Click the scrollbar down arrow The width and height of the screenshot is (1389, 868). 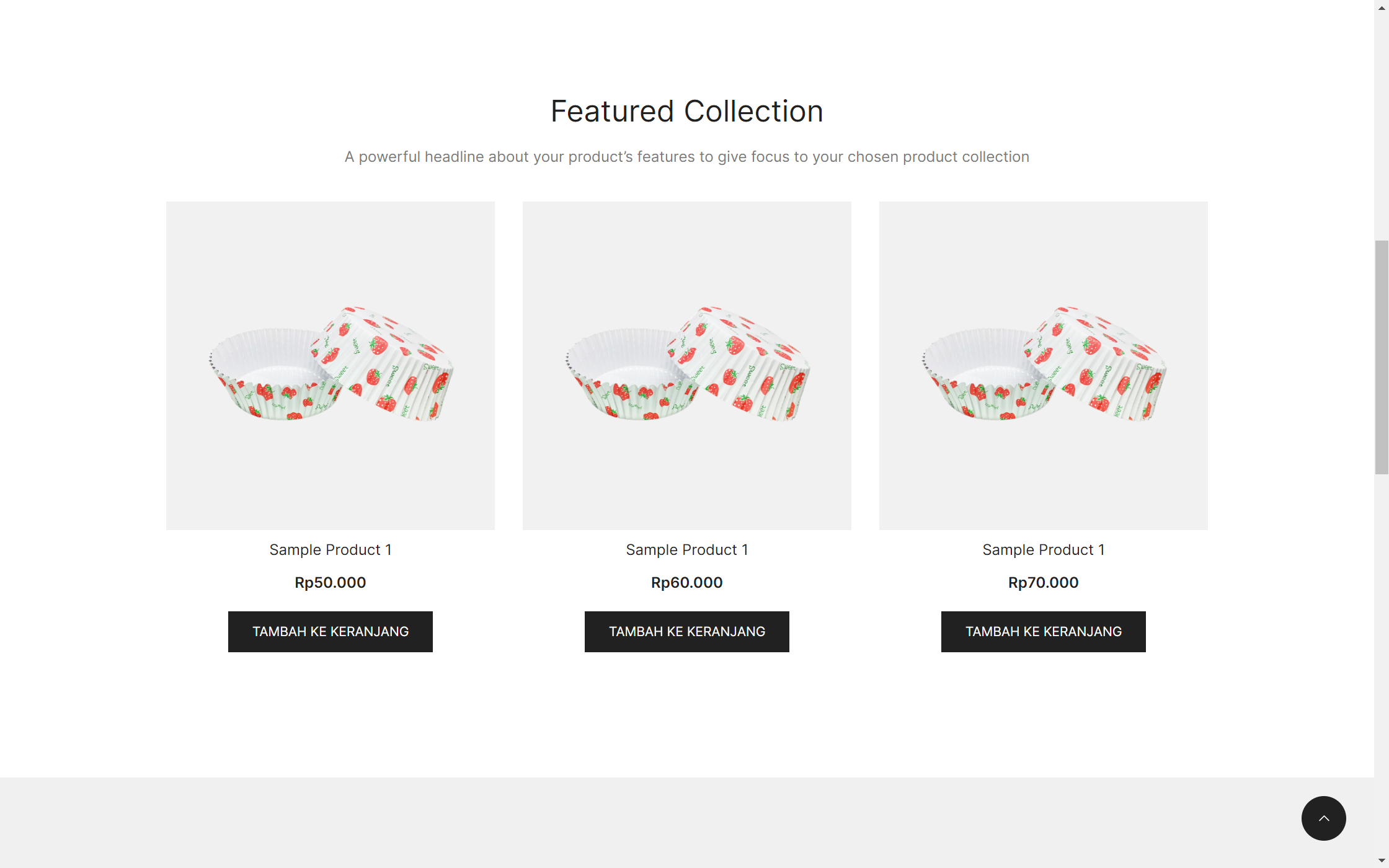[1382, 860]
